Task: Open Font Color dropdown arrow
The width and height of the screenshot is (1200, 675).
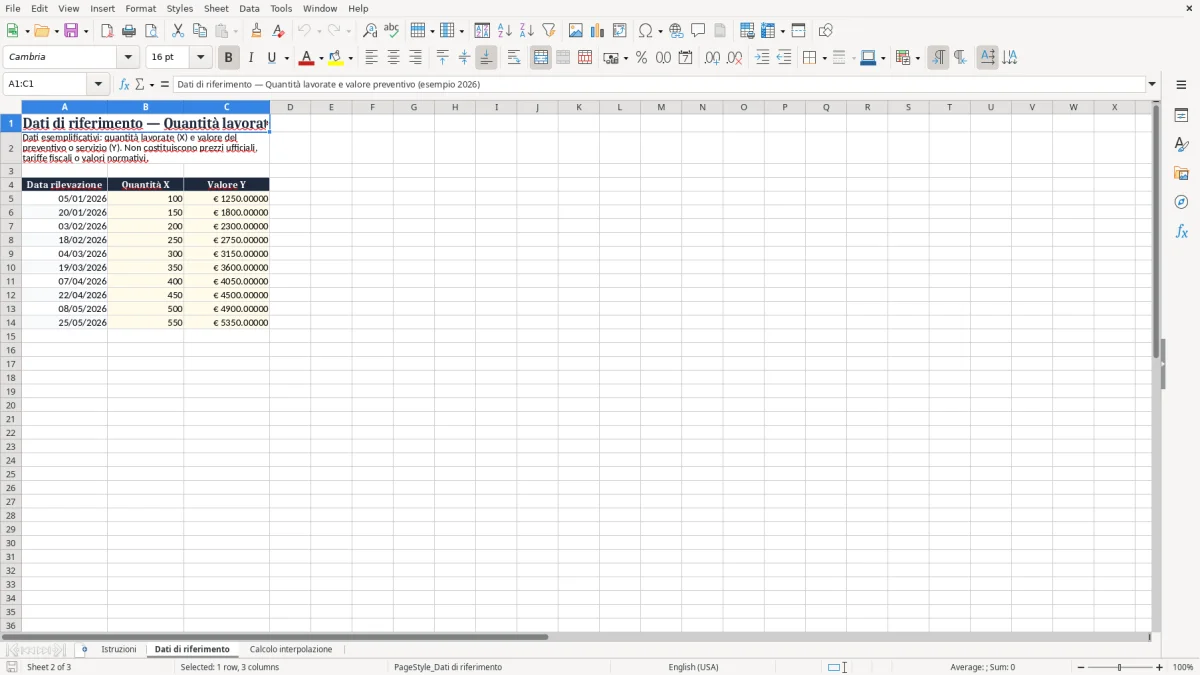Action: tap(320, 58)
